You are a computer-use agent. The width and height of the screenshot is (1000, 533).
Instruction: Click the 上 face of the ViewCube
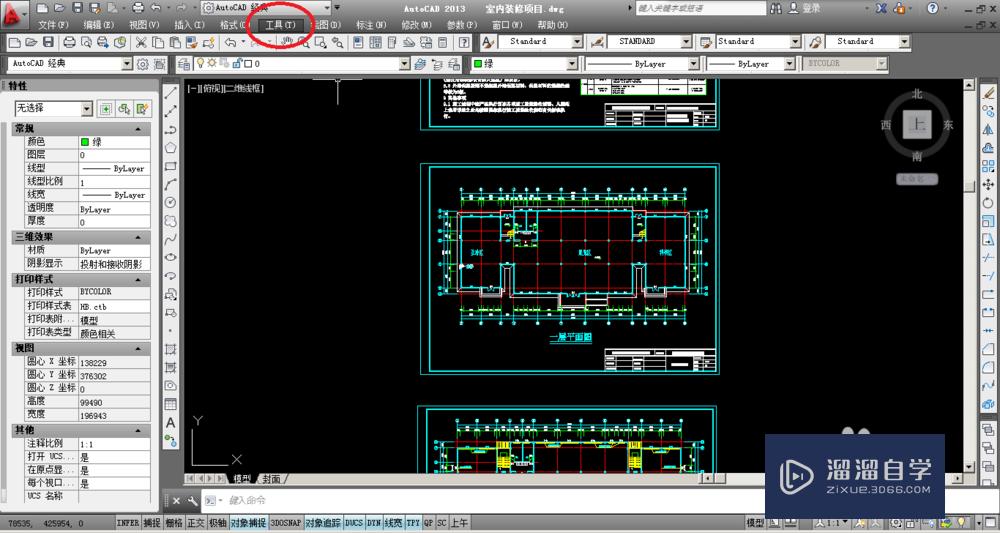coord(917,124)
